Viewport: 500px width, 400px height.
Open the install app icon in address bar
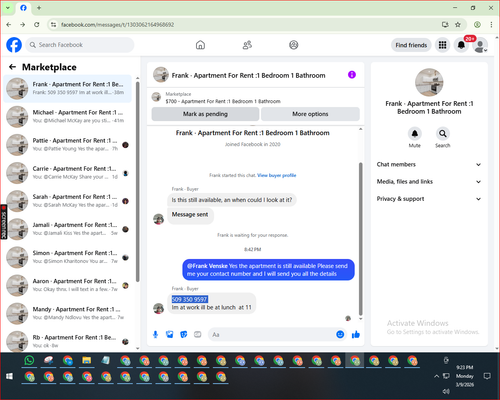445,25
